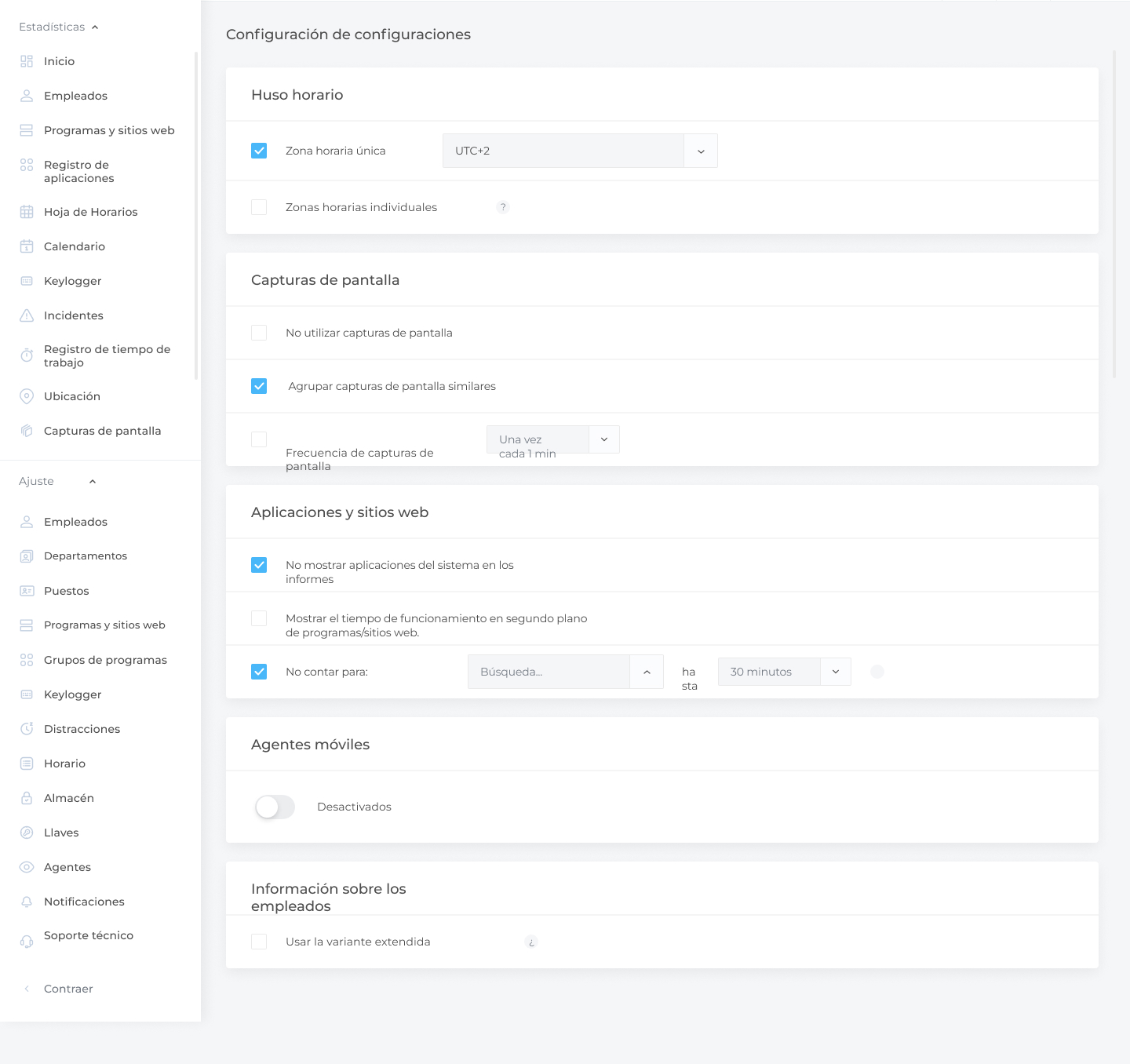Screen dimensions: 1130x1064
Task: Click help icon beside Zonas horarias individuales
Action: coord(503,207)
